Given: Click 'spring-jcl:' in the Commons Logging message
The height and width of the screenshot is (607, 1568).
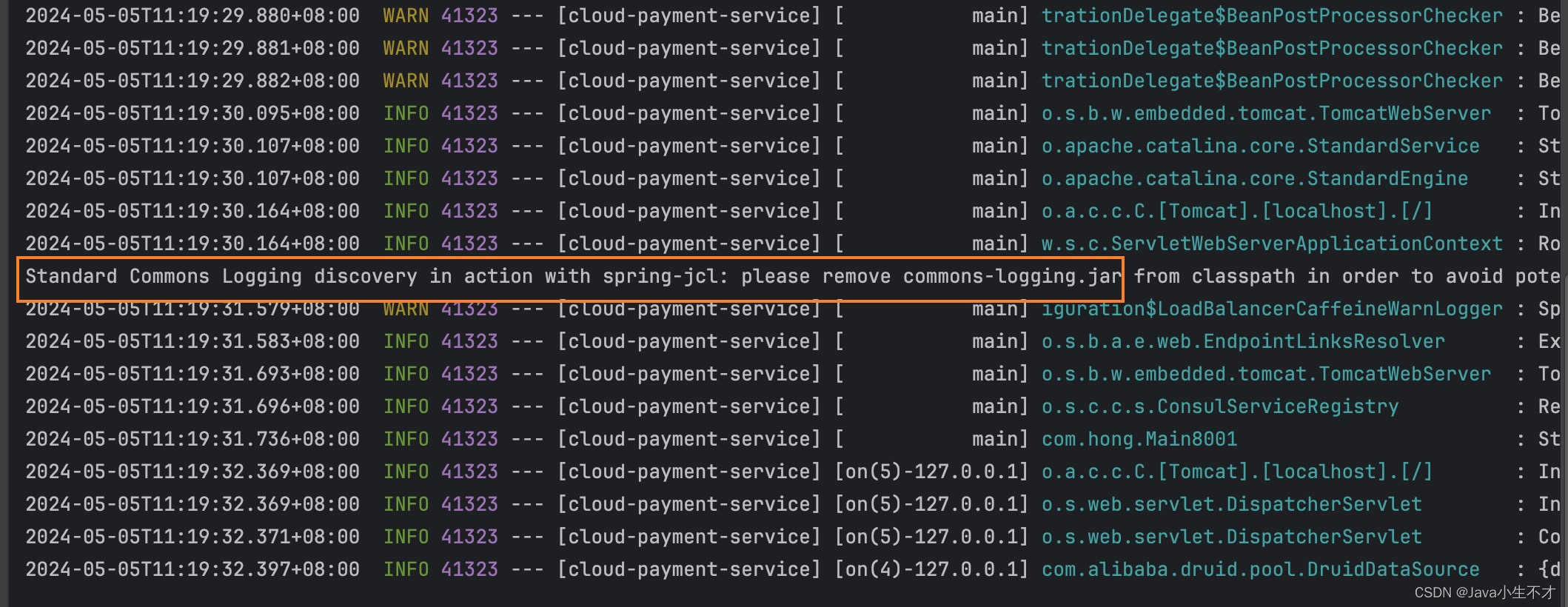Looking at the screenshot, I should pyautogui.click(x=666, y=276).
